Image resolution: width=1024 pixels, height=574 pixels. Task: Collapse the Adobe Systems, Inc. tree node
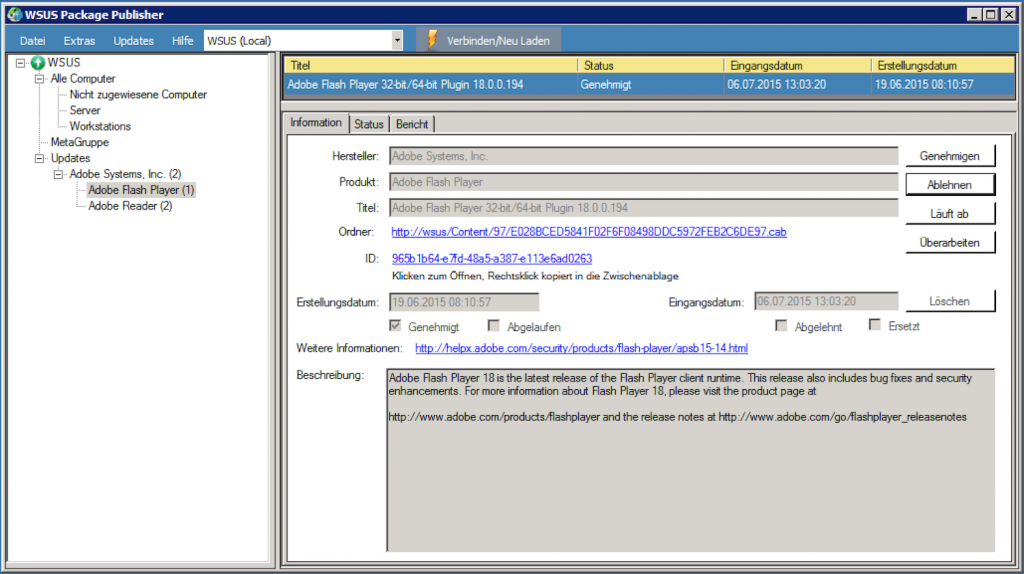(59, 174)
